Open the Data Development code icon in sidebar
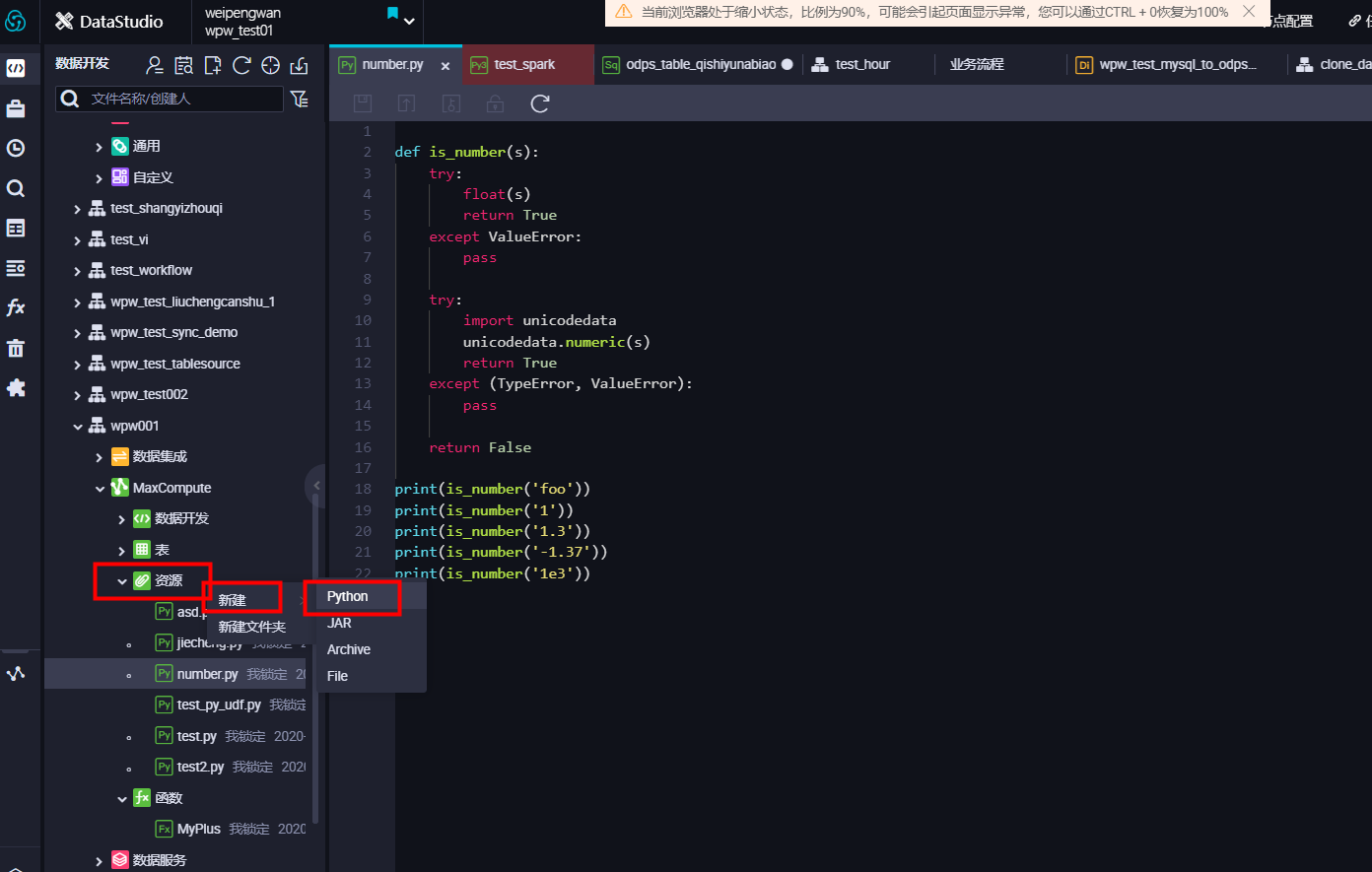Image resolution: width=1372 pixels, height=872 pixels. [x=16, y=68]
